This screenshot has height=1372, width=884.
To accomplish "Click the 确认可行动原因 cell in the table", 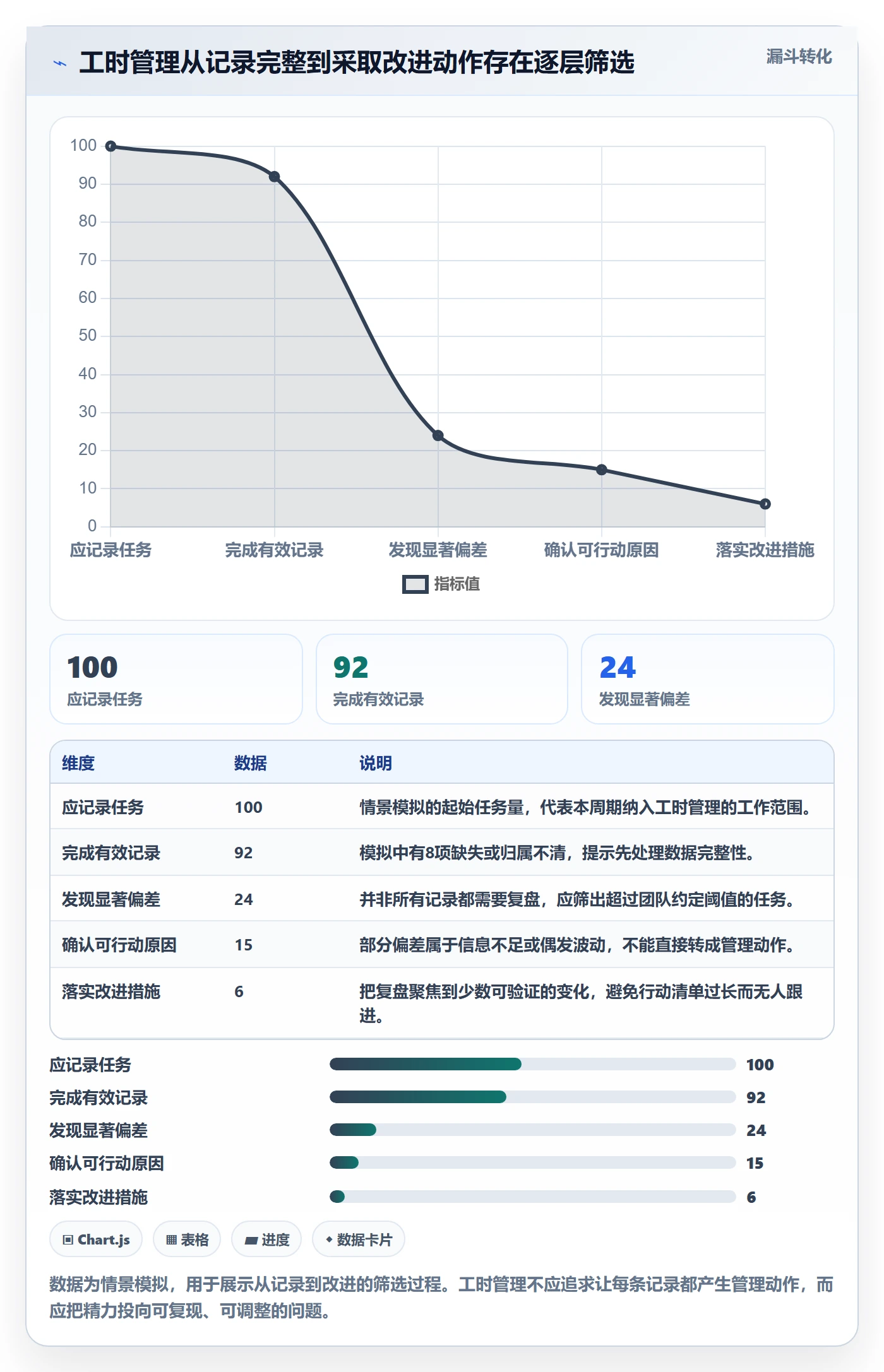I will (x=119, y=945).
